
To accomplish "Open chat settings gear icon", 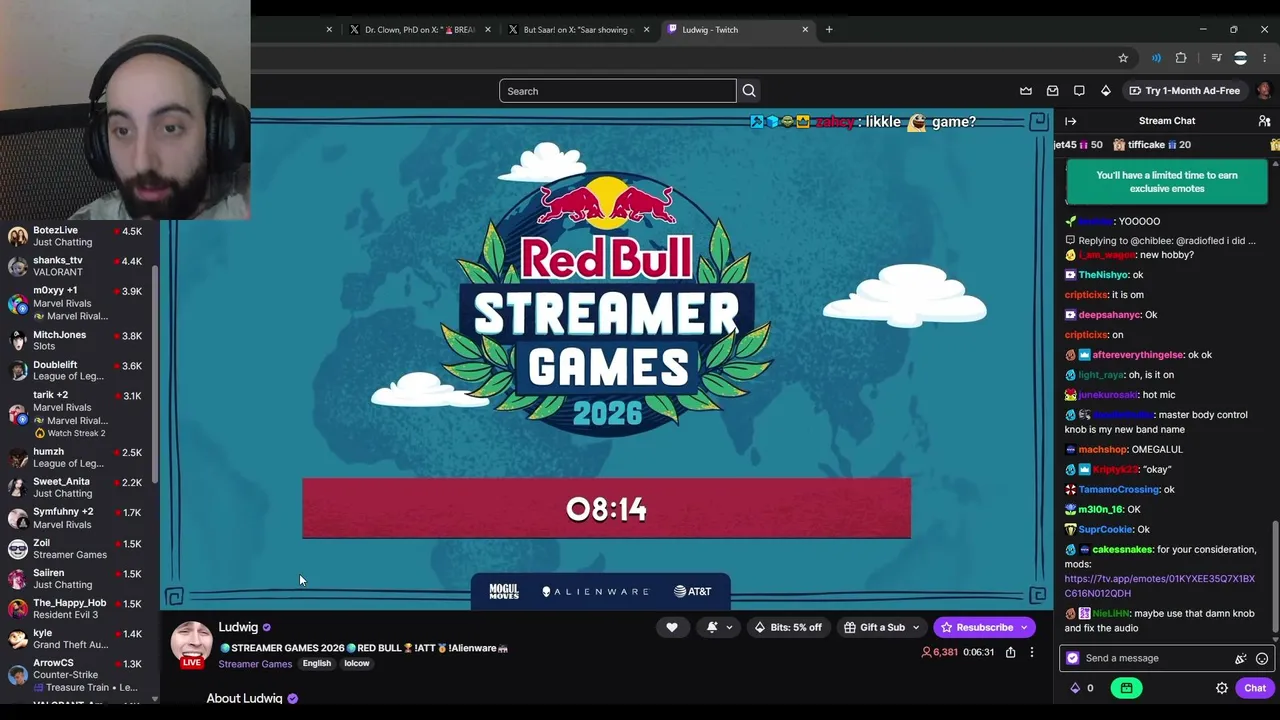I will click(x=1221, y=688).
